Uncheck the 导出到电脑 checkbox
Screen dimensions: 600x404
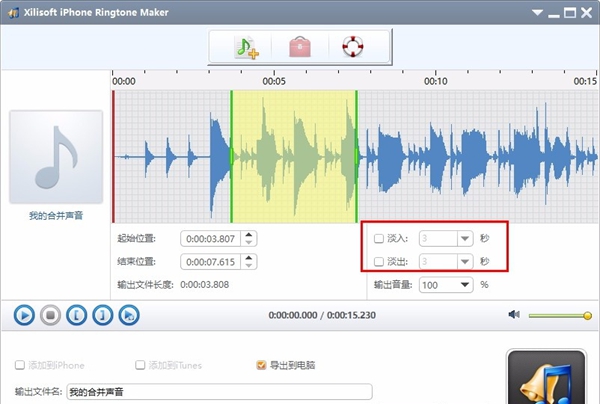[x=261, y=365]
